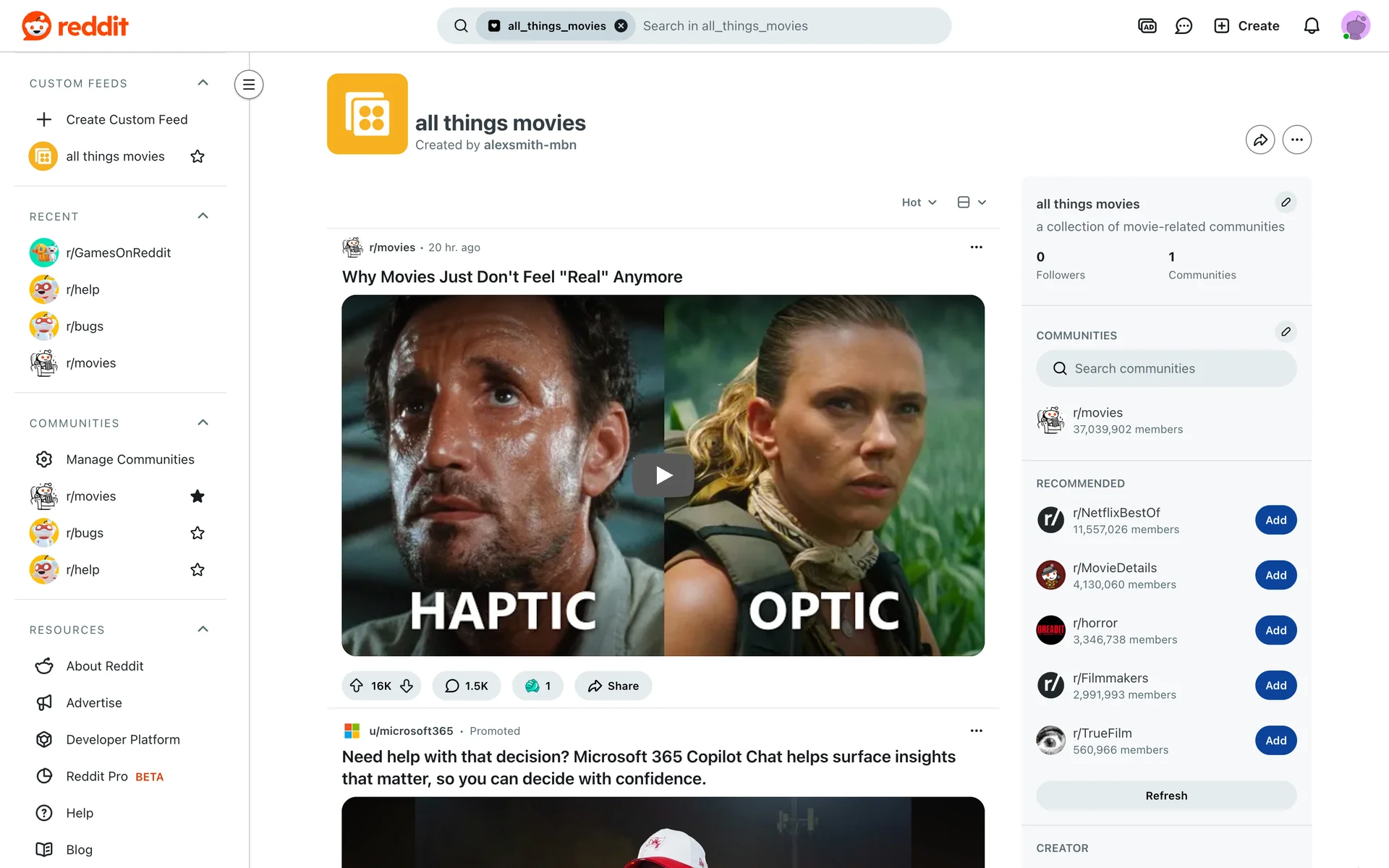This screenshot has height=868, width=1389.
Task: Downvote the r/movies post
Action: (407, 686)
